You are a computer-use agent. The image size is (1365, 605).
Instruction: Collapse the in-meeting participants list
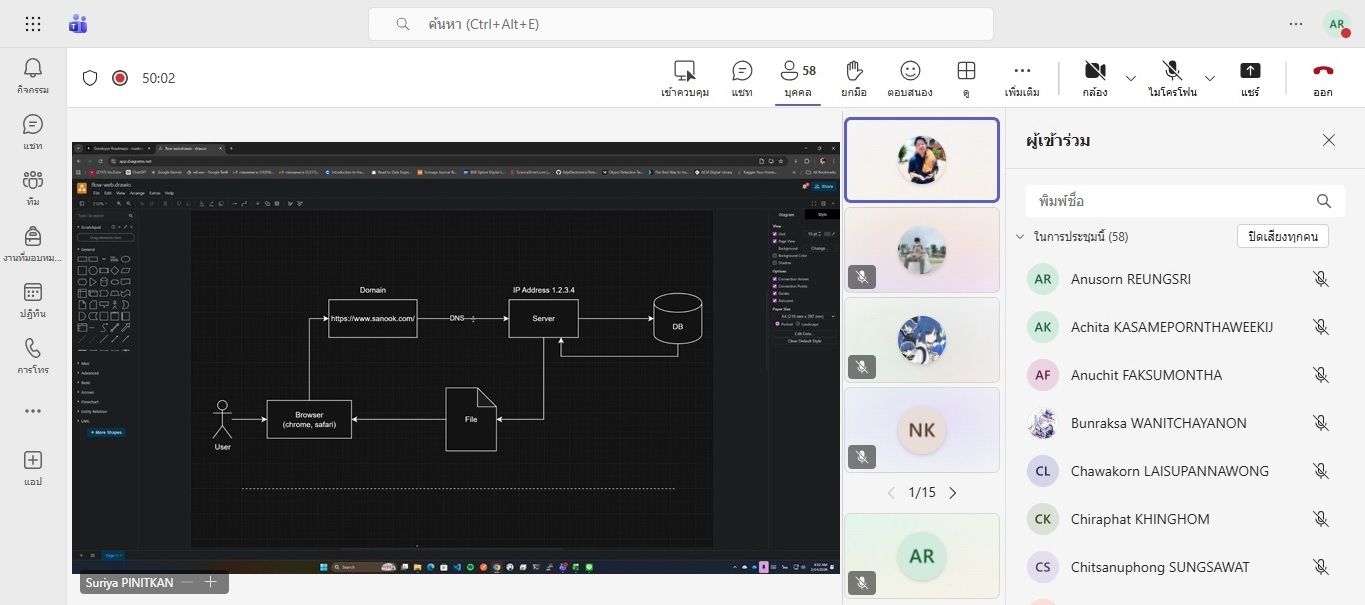(1020, 237)
